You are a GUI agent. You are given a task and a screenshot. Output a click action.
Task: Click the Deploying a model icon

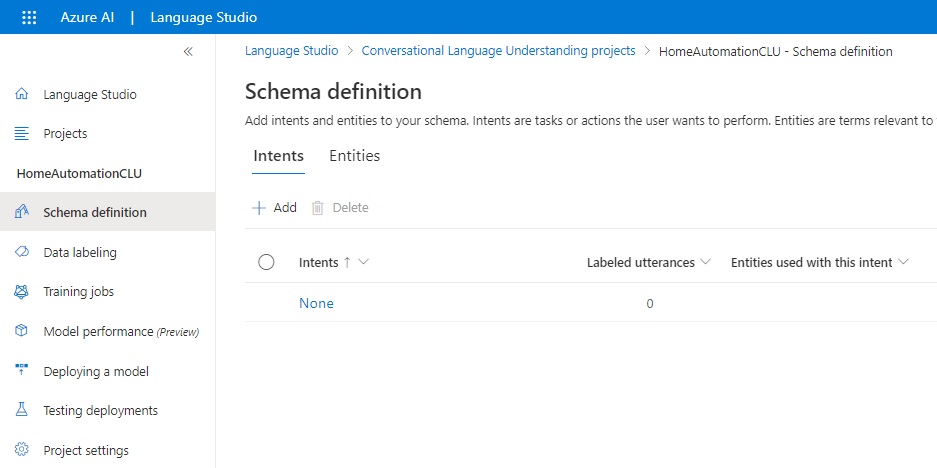click(x=22, y=371)
